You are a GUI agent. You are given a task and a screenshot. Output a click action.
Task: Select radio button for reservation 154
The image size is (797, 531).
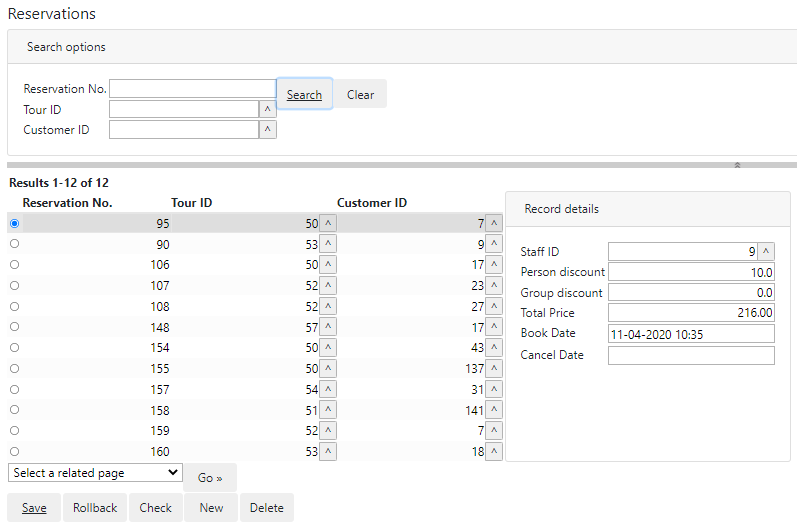point(14,347)
